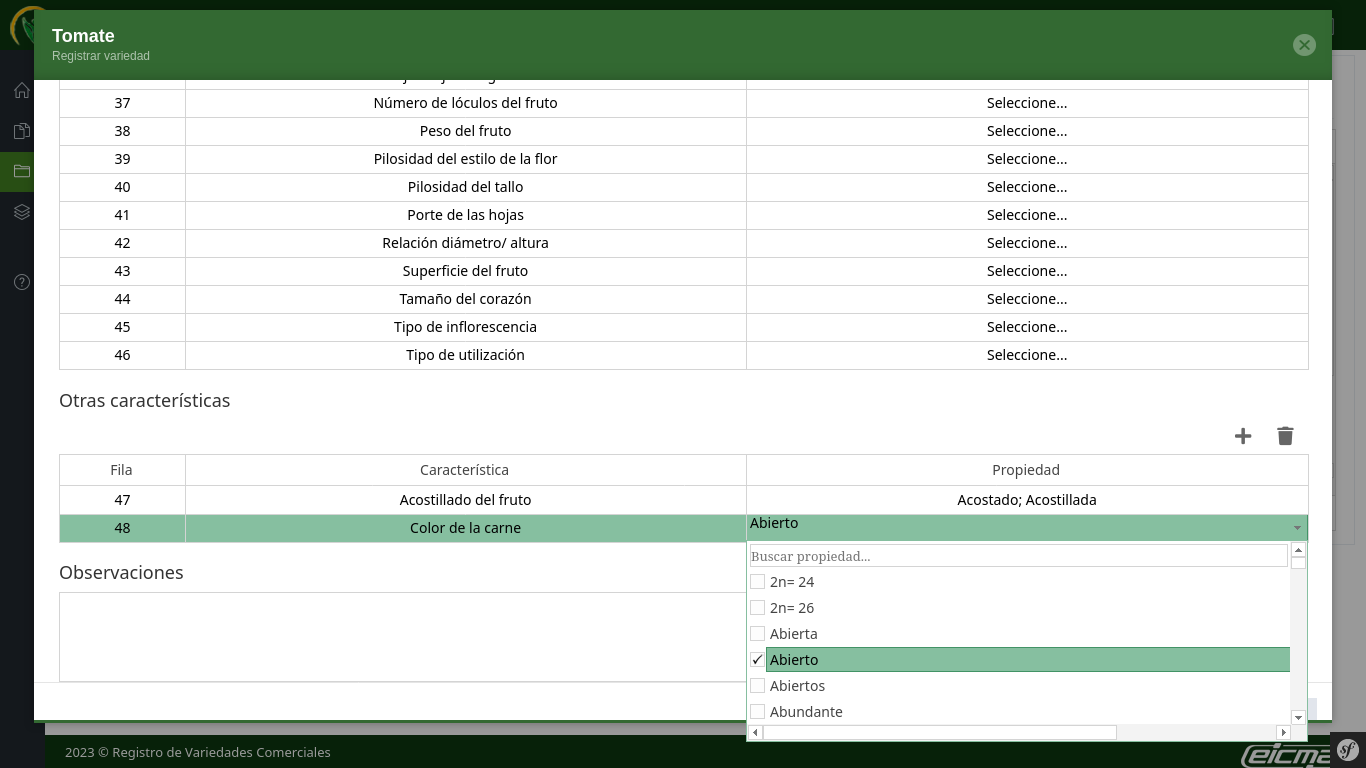Close the Tomate dialog with X icon
Image resolution: width=1366 pixels, height=768 pixels.
tap(1304, 45)
